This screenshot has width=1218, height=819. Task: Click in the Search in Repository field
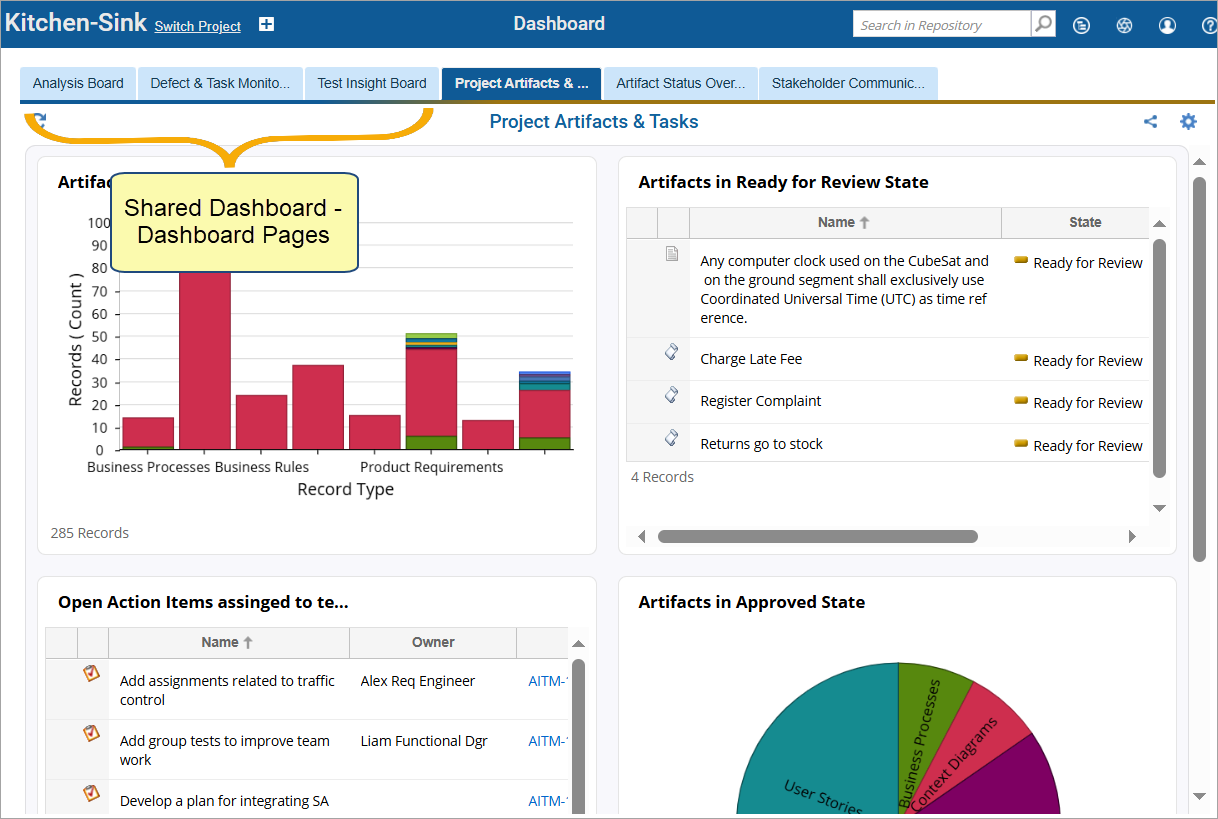tap(941, 25)
